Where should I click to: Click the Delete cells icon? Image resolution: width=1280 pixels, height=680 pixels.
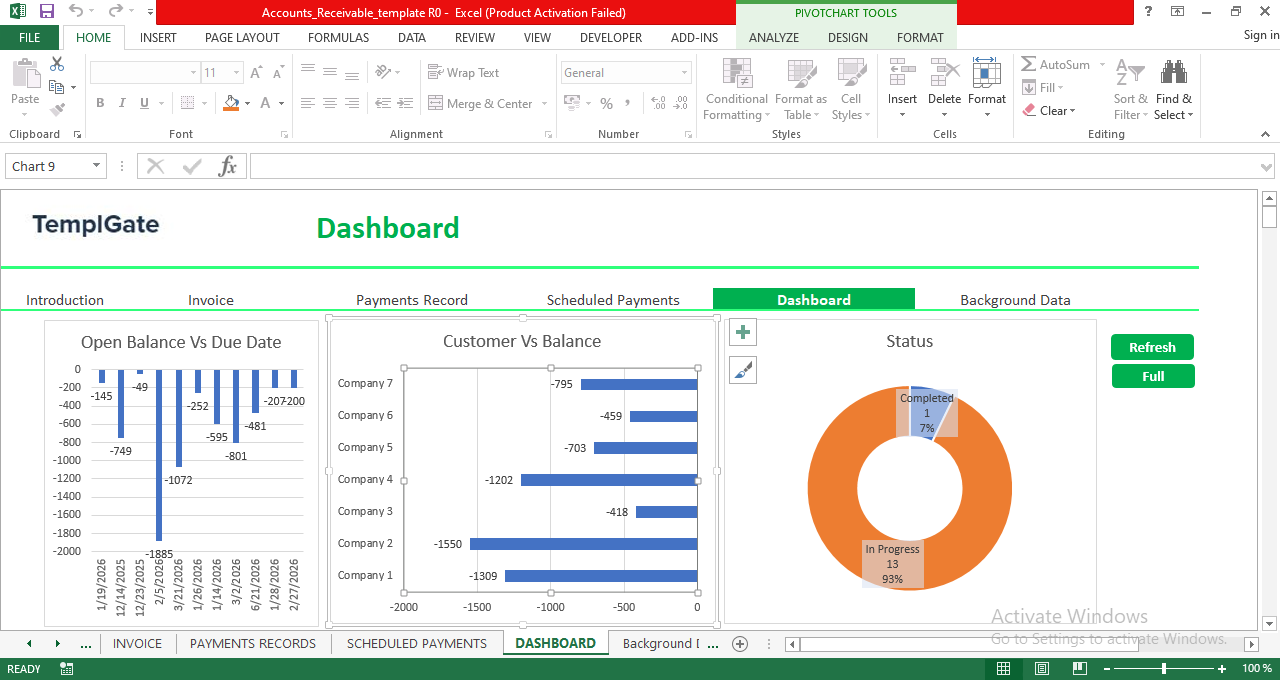coord(944,73)
